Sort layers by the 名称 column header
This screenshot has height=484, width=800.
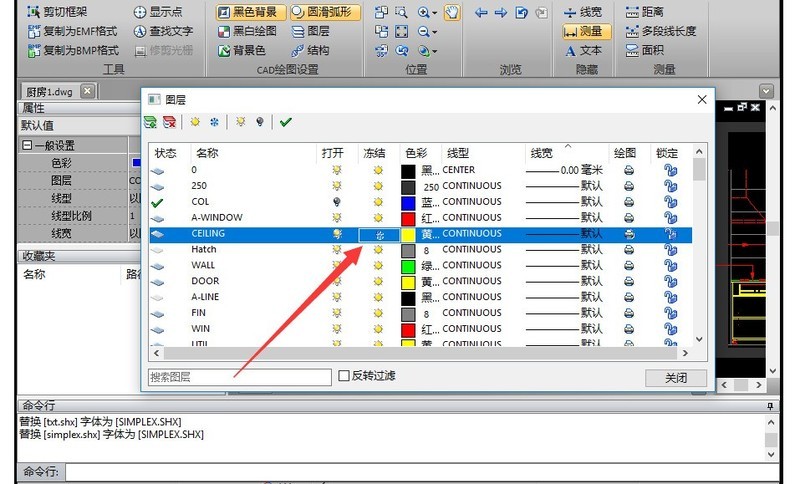(254, 153)
